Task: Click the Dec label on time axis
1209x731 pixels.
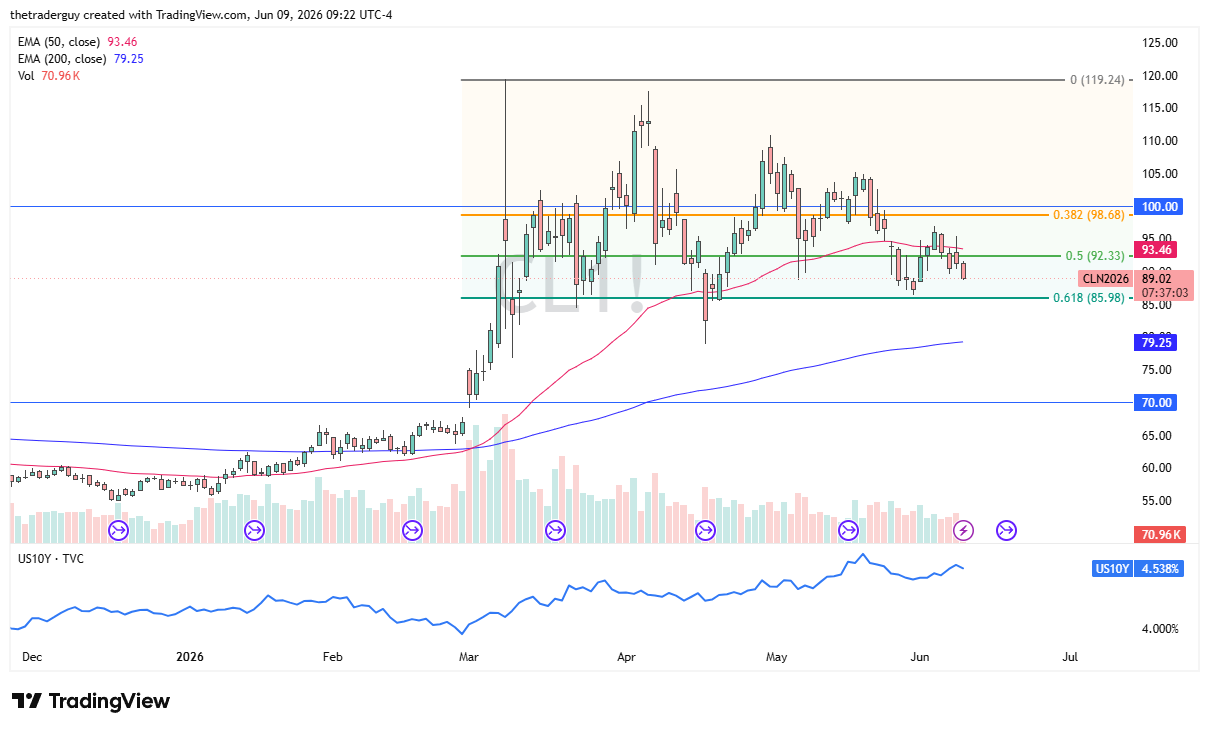Action: (x=32, y=657)
